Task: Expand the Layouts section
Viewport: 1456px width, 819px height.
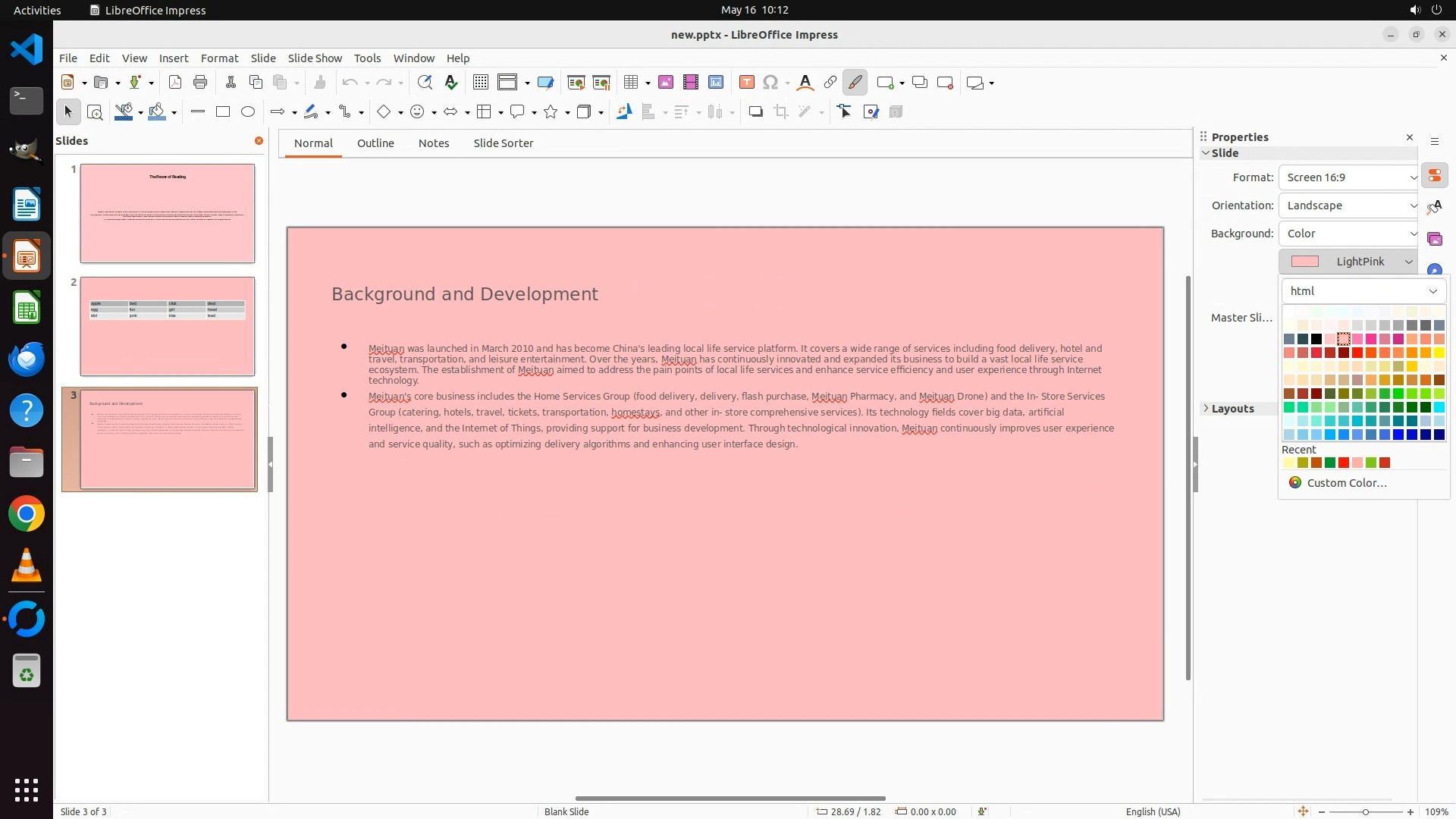Action: (1232, 409)
